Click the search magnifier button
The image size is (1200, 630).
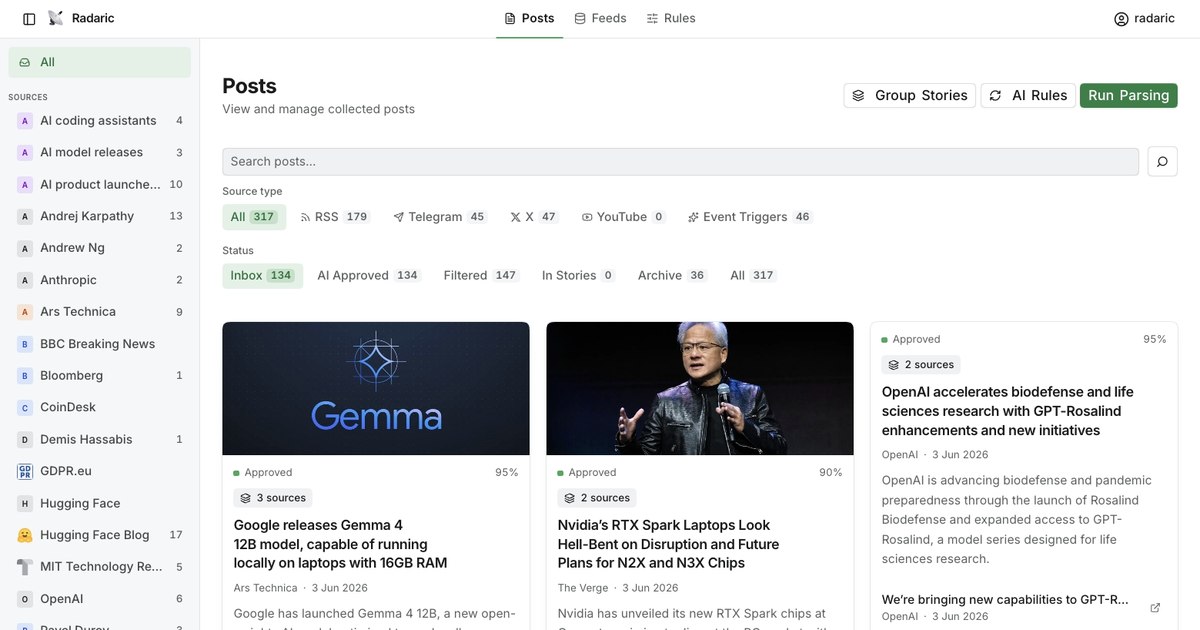point(1162,161)
